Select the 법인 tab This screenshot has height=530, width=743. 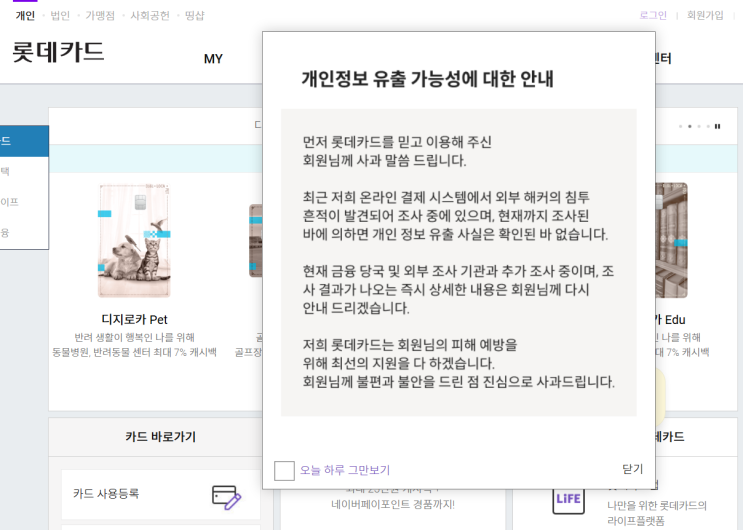tap(60, 16)
